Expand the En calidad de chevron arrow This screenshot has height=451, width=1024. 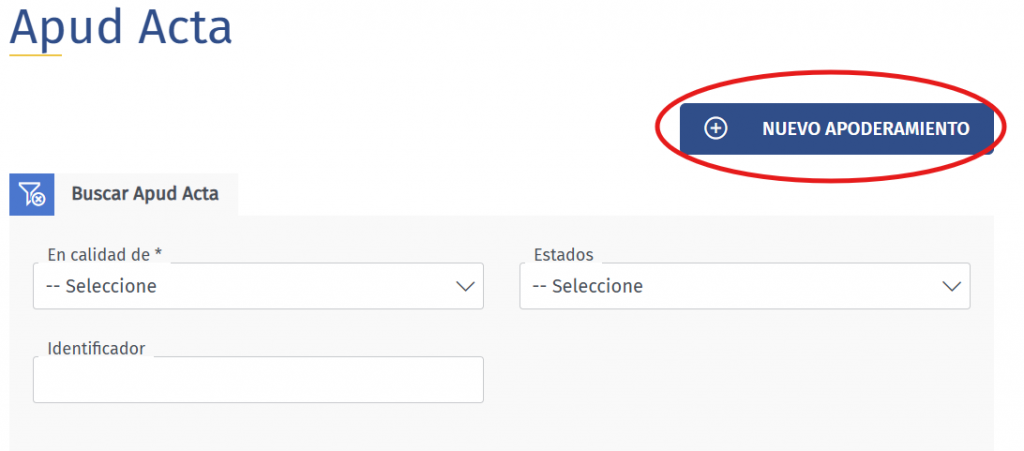coord(465,286)
